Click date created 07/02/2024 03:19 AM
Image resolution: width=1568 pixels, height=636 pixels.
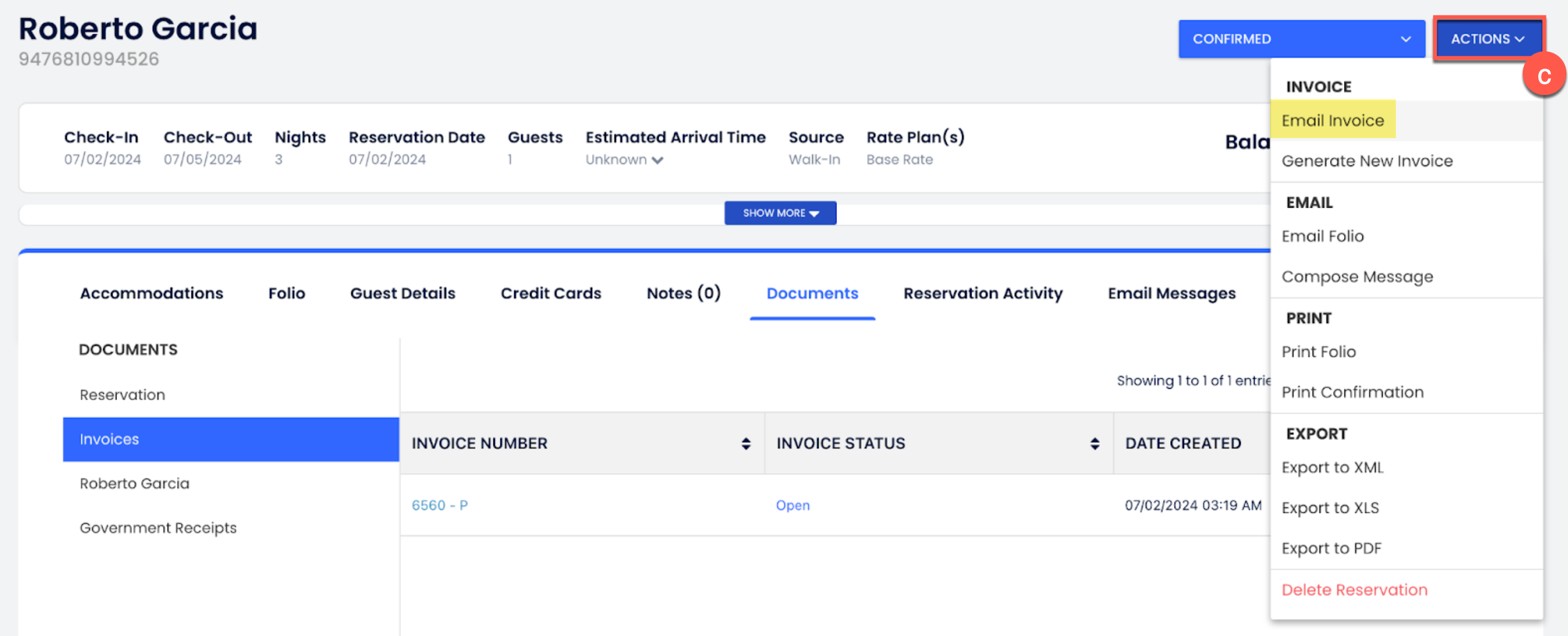(1193, 505)
